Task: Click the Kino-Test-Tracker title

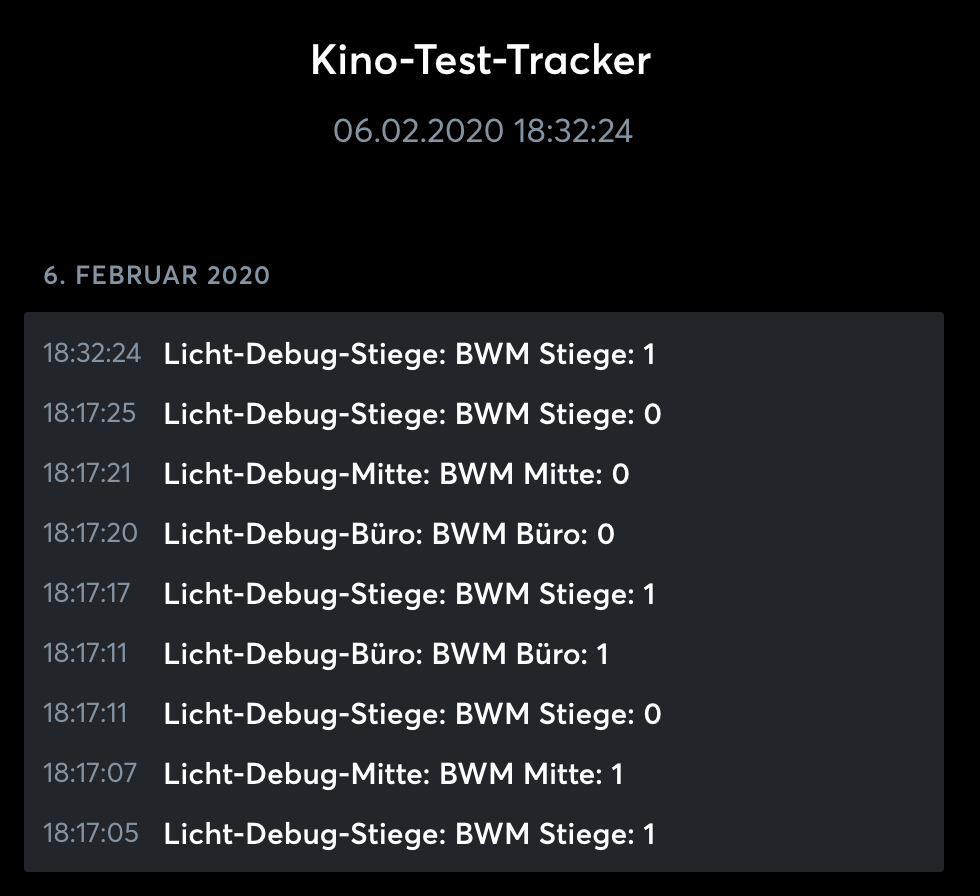Action: (x=481, y=61)
